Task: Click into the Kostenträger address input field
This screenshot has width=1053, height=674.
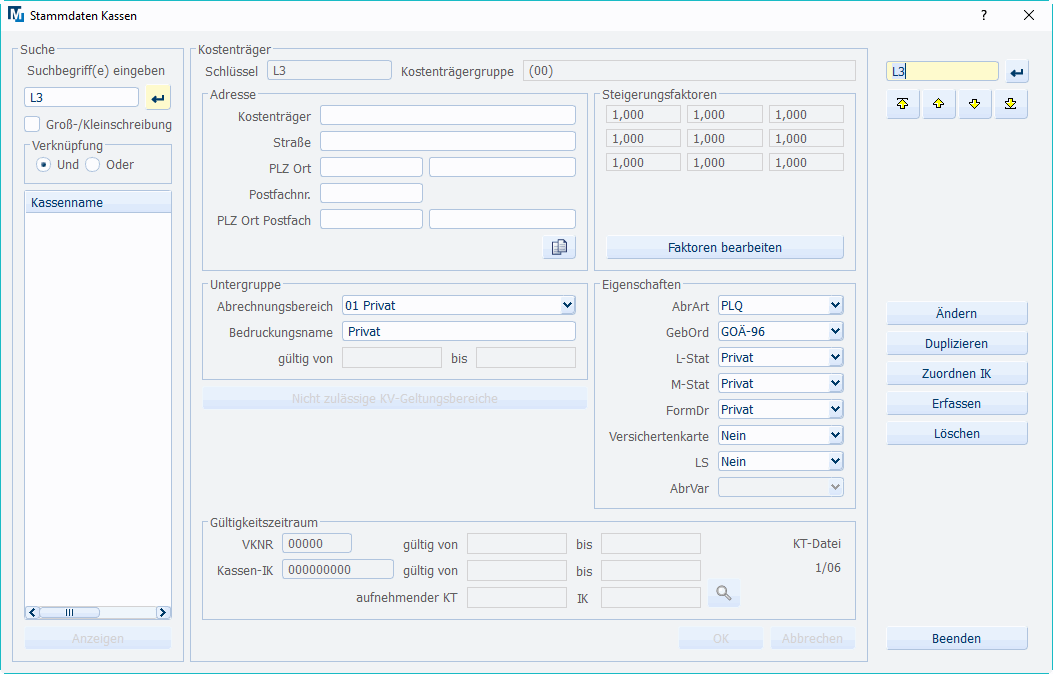Action: (447, 115)
